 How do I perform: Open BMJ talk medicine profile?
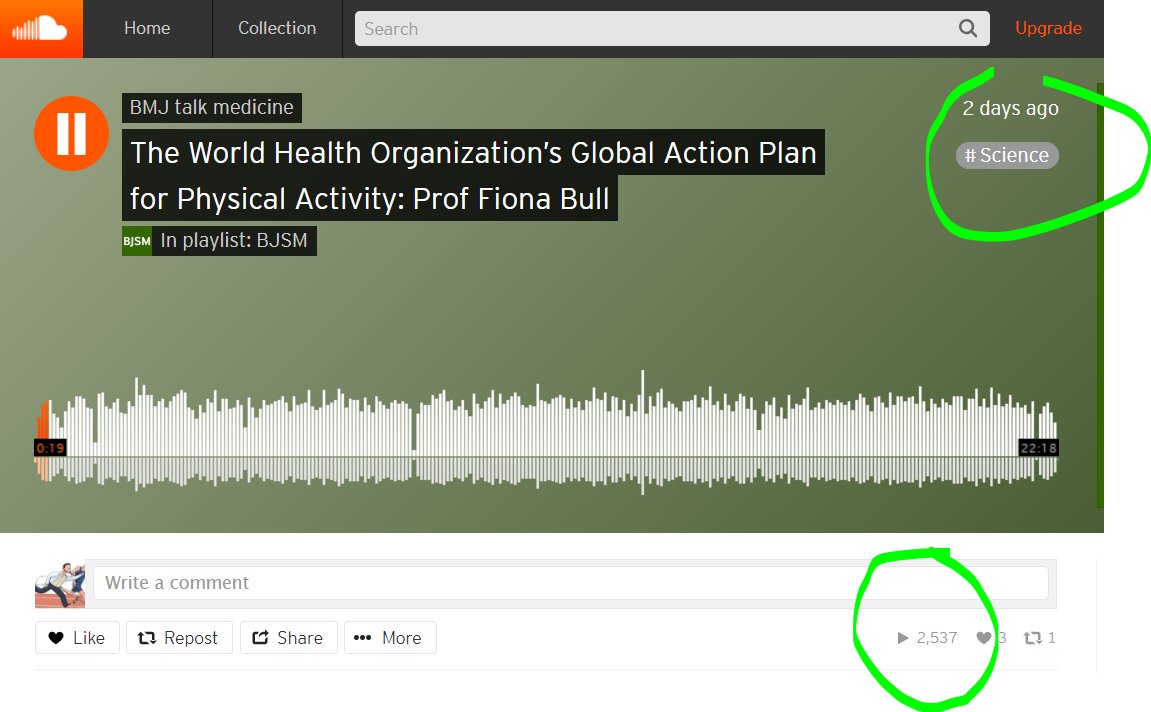211,107
